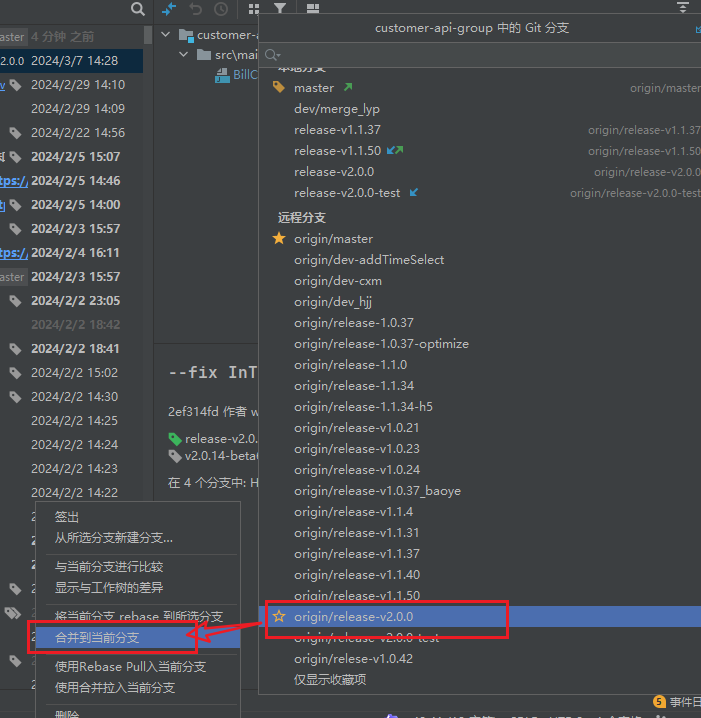This screenshot has height=718, width=701.
Task: Choose 合并到当前分支 from the context menu
Action: click(97, 638)
